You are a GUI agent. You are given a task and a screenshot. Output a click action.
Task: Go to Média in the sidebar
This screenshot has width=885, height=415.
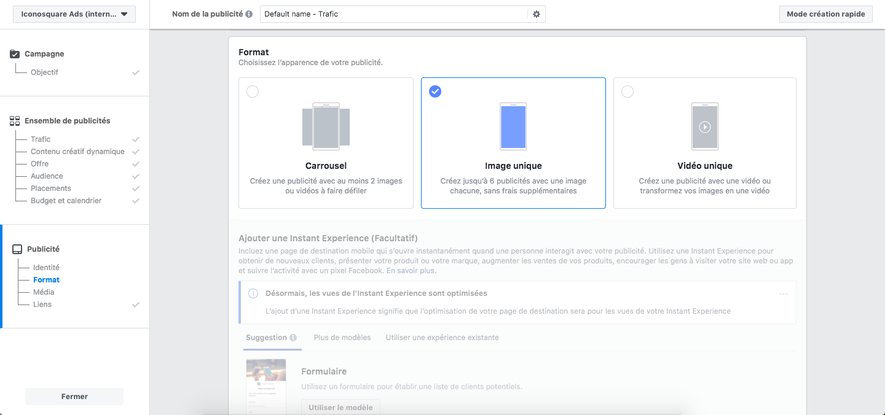click(44, 292)
